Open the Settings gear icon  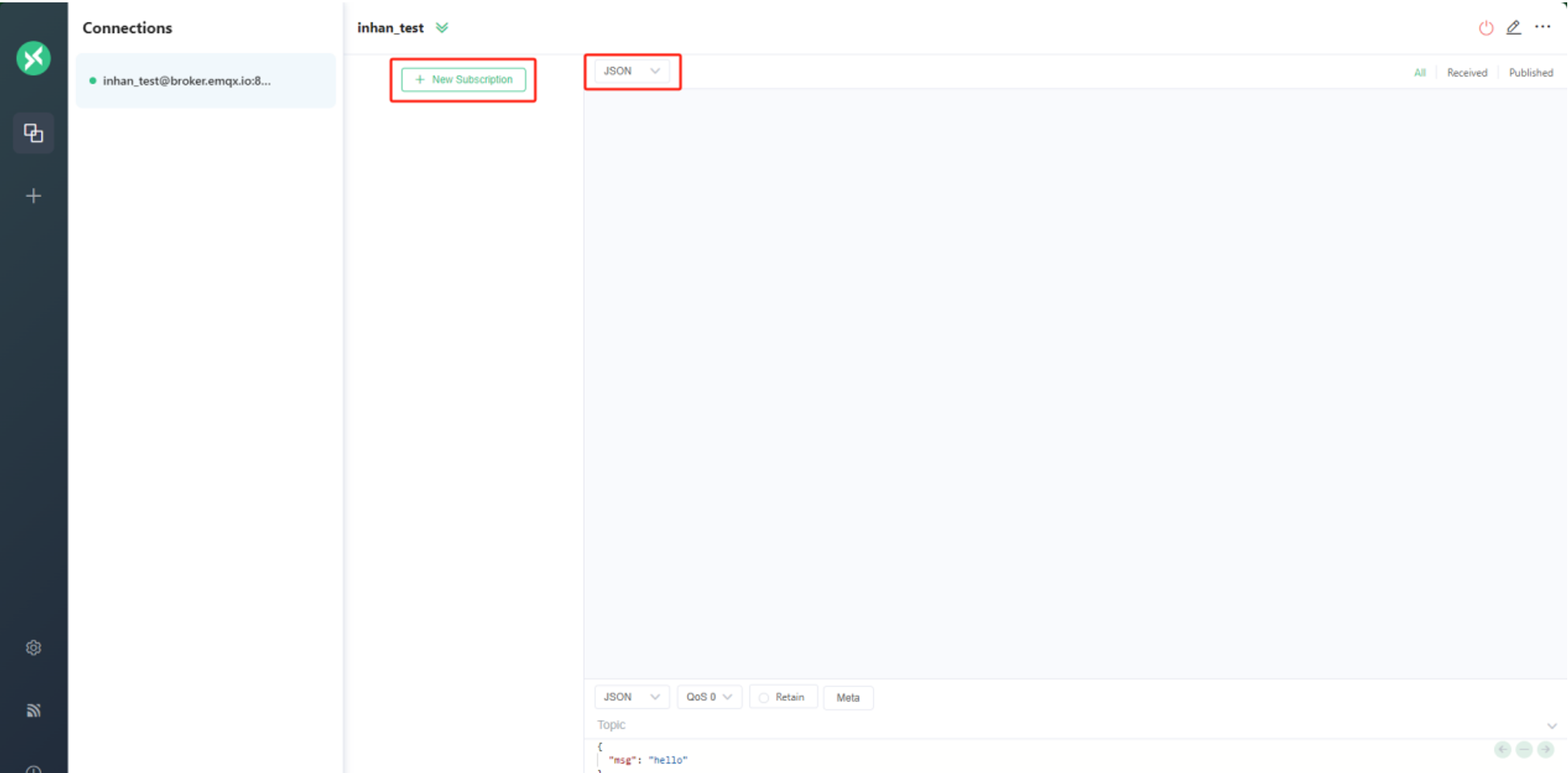pos(33,647)
